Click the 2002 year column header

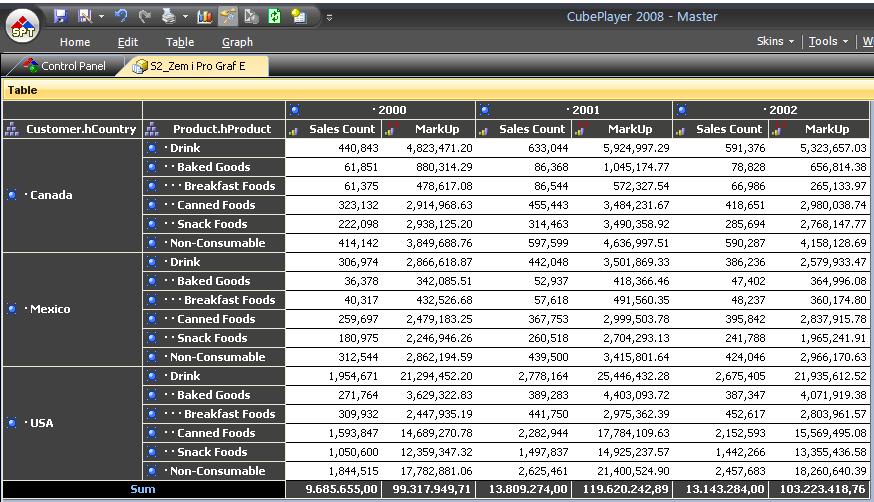[771, 110]
